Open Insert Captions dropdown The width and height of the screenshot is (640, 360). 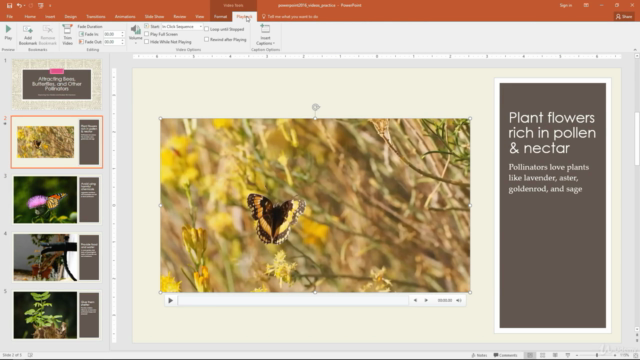tap(265, 35)
